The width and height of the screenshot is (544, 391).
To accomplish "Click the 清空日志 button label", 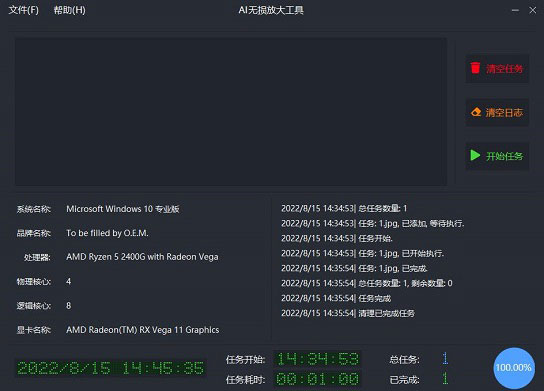I will click(504, 112).
